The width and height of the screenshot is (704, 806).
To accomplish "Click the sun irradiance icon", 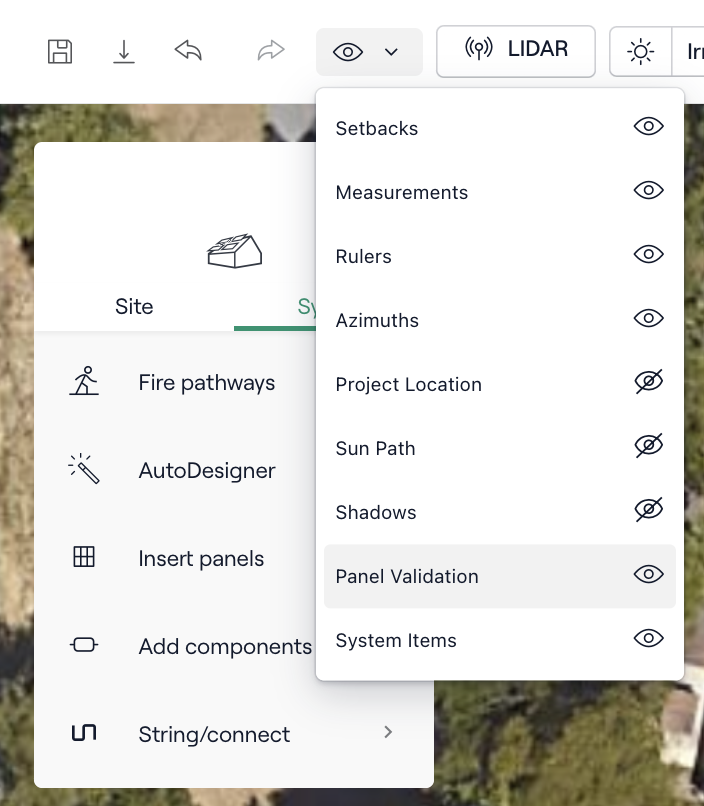I will tap(641, 52).
